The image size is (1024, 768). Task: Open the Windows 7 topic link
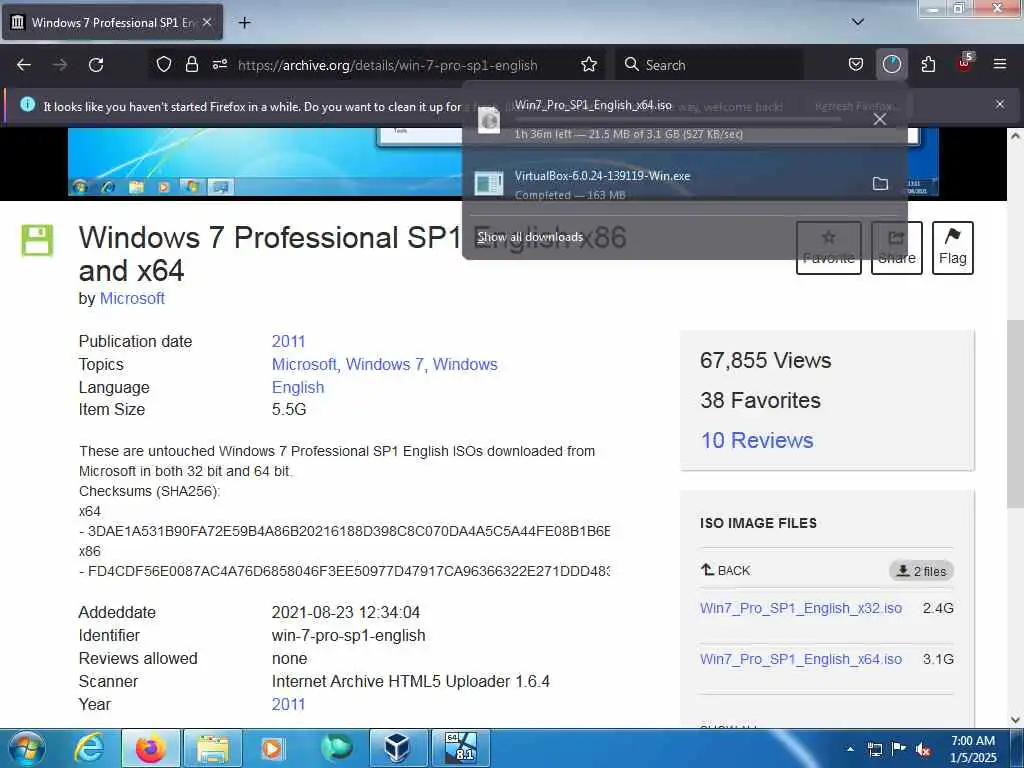pyautogui.click(x=384, y=364)
